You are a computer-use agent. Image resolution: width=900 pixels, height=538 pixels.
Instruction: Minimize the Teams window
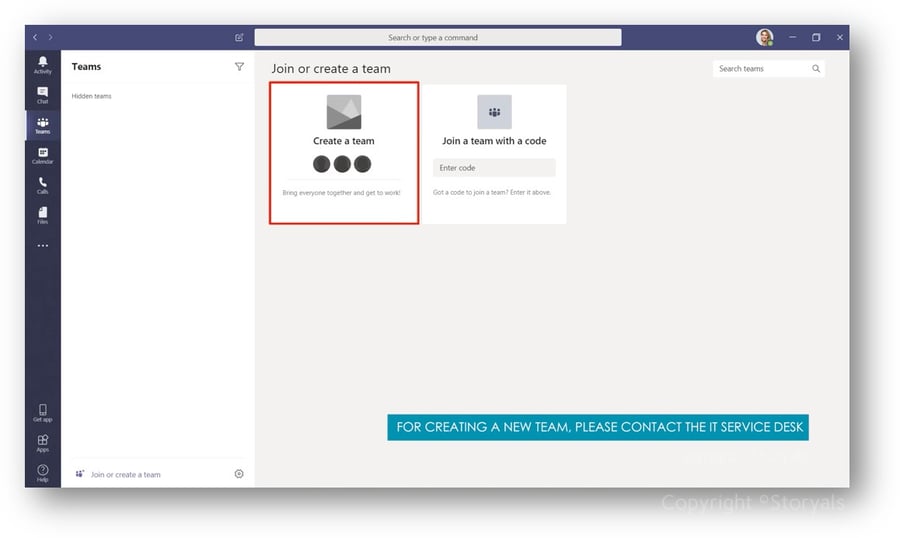coord(793,37)
